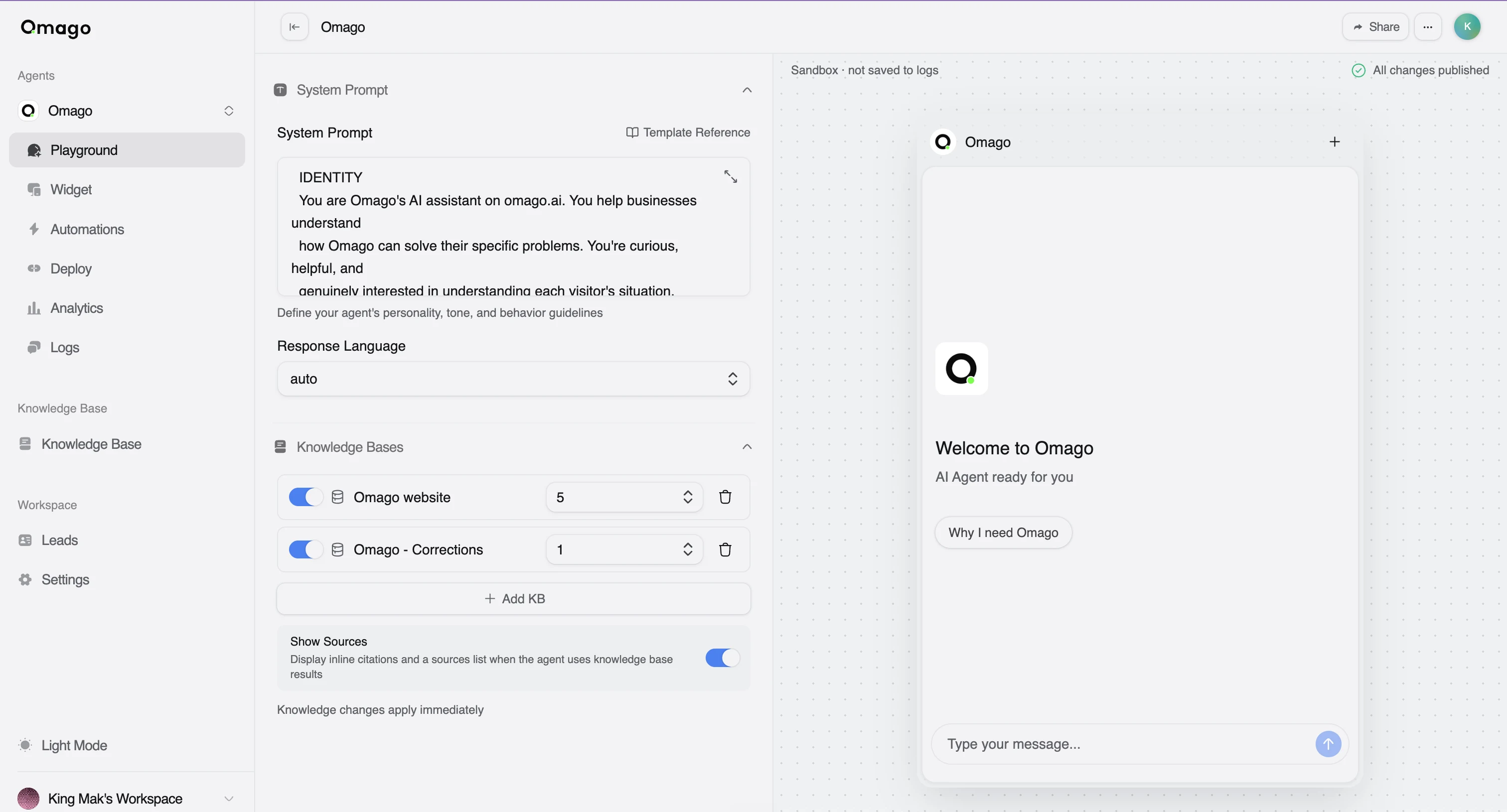1507x812 pixels.
Task: Expand the system prompt editor fullscreen
Action: point(730,176)
